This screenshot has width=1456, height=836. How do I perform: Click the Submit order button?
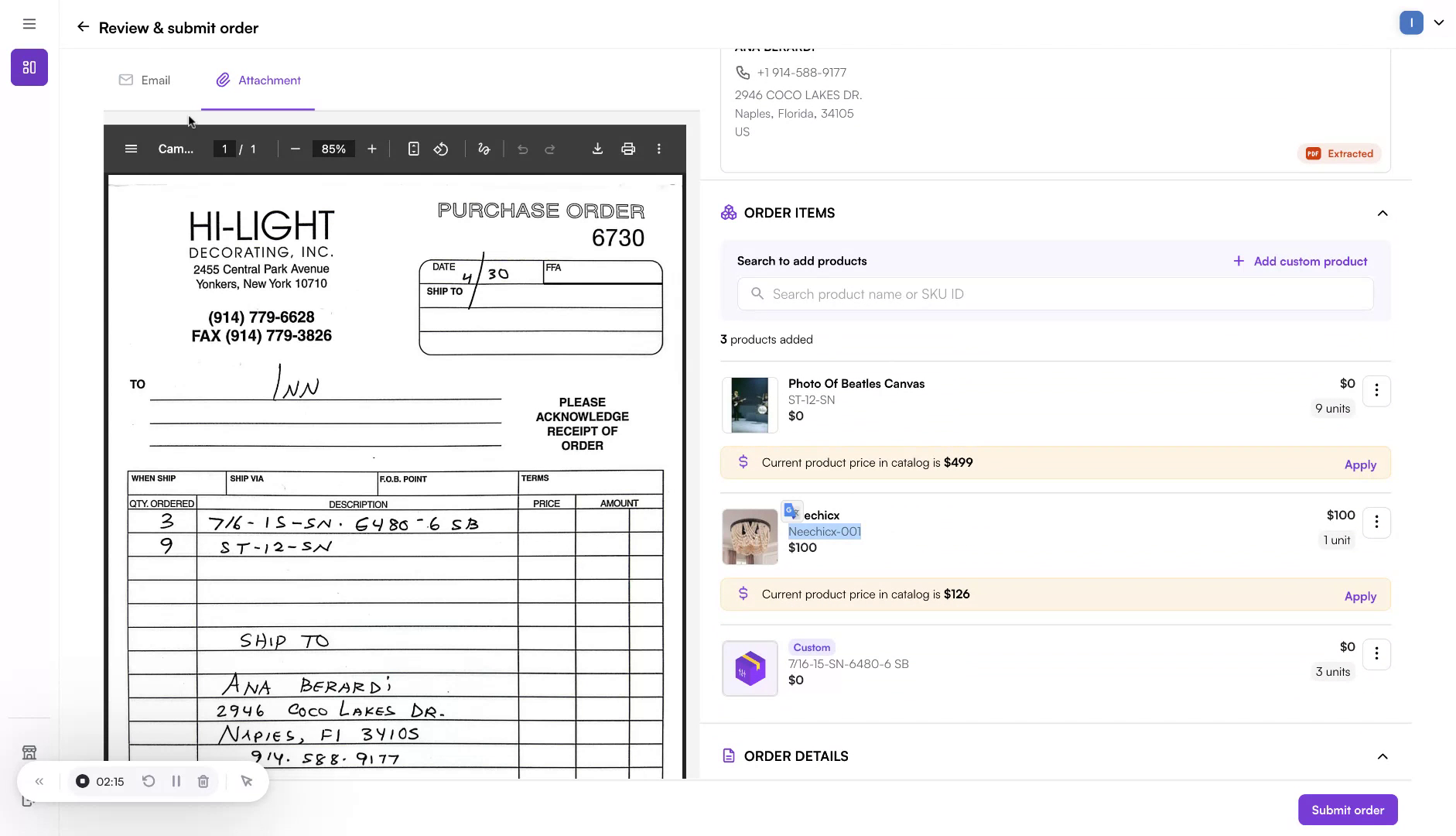tap(1346, 809)
